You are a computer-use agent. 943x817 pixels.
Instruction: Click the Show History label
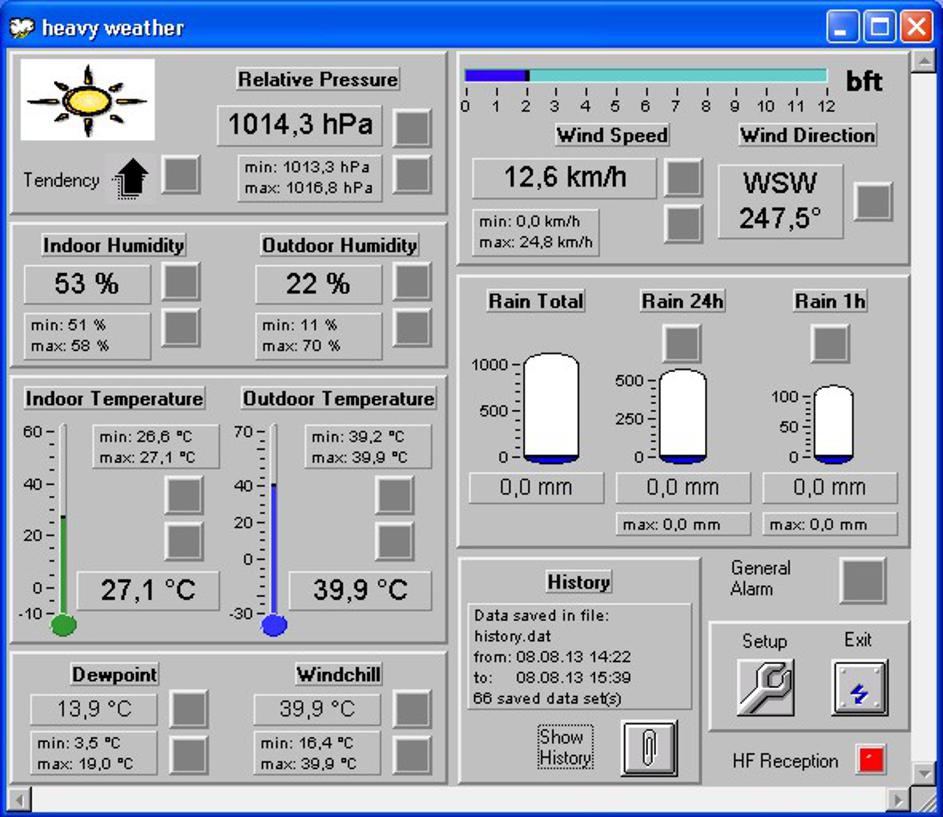[x=565, y=747]
